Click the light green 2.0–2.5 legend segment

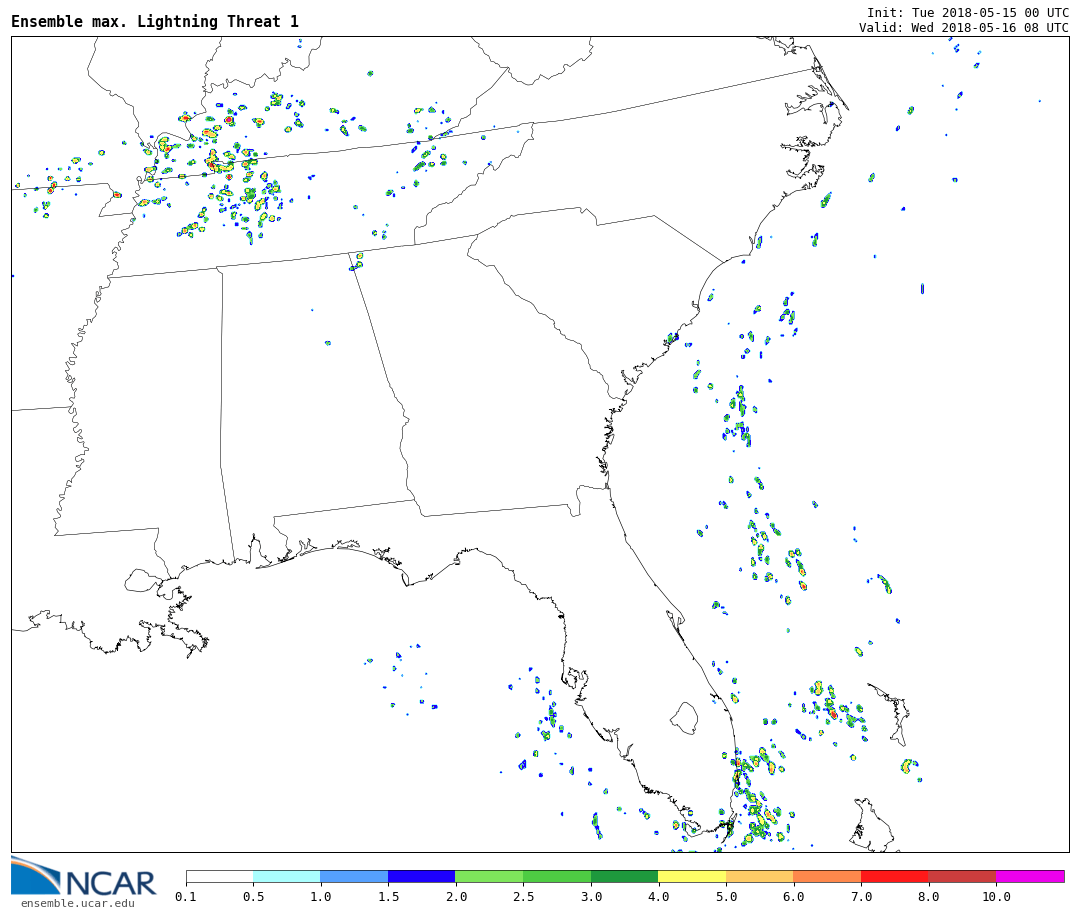[488, 876]
